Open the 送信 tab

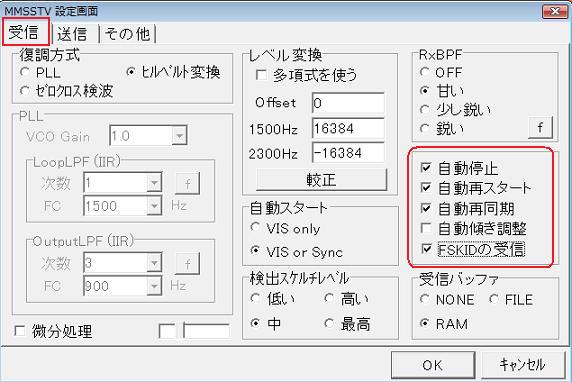pyautogui.click(x=73, y=34)
